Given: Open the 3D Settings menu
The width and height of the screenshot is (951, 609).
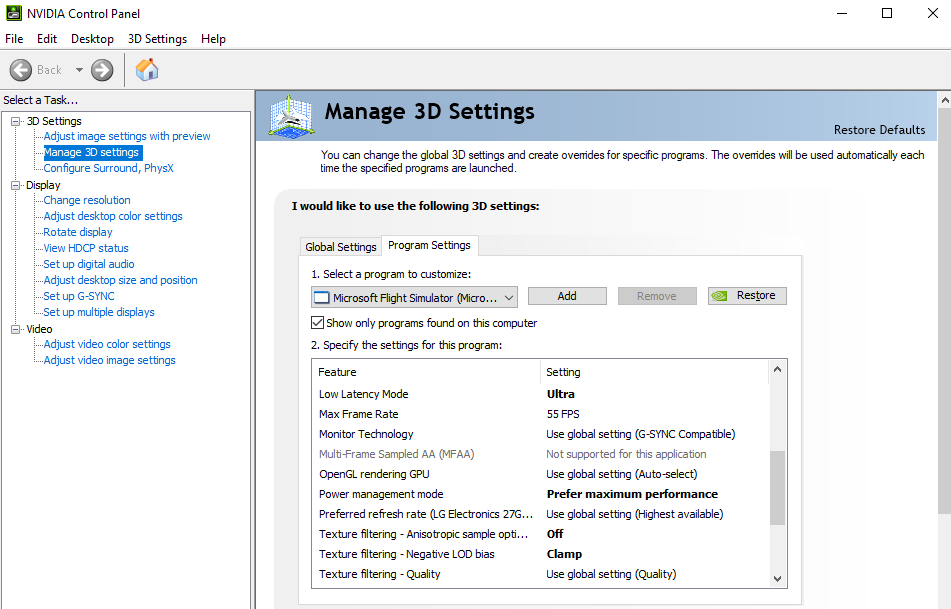Looking at the screenshot, I should pos(156,38).
